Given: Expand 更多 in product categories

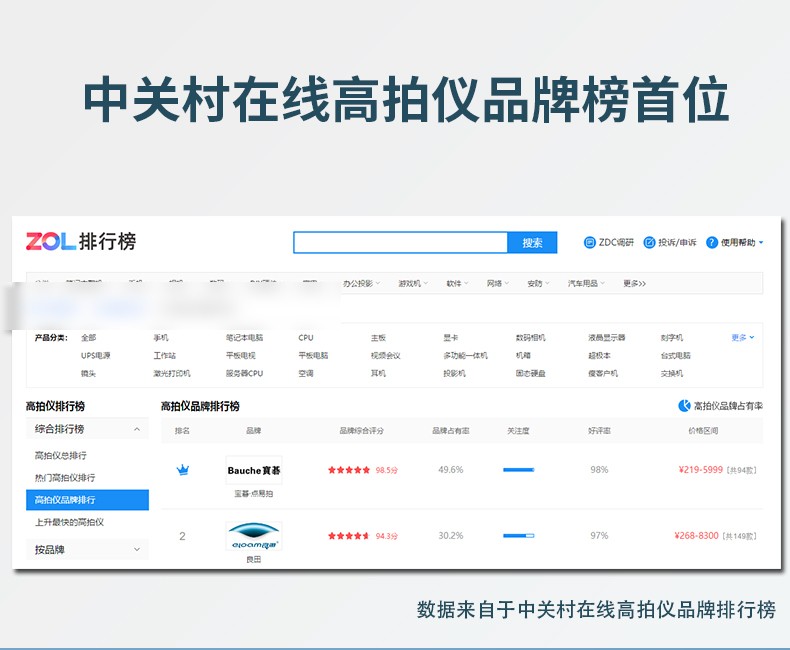Looking at the screenshot, I should point(743,338).
